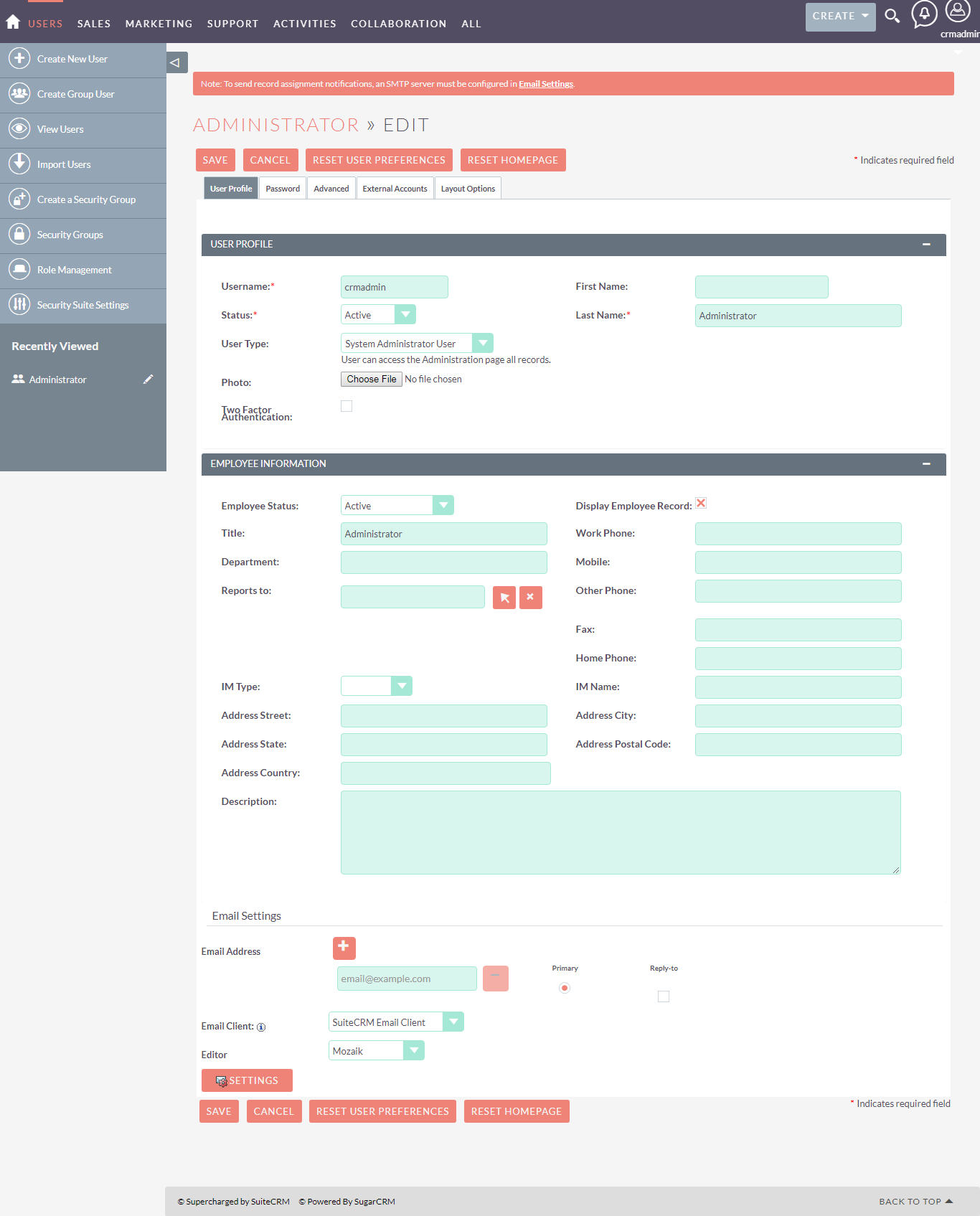This screenshot has height=1216, width=980.
Task: Click BACK TO TOP link
Action: point(915,1201)
